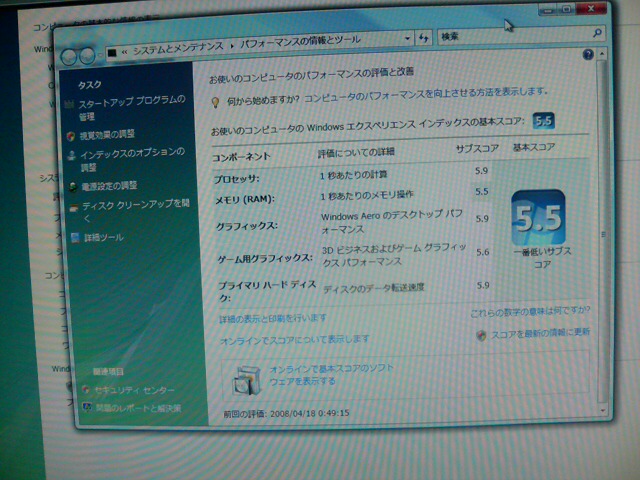This screenshot has width=640, height=480.
Task: Click the 検索 search input field
Action: 513,36
